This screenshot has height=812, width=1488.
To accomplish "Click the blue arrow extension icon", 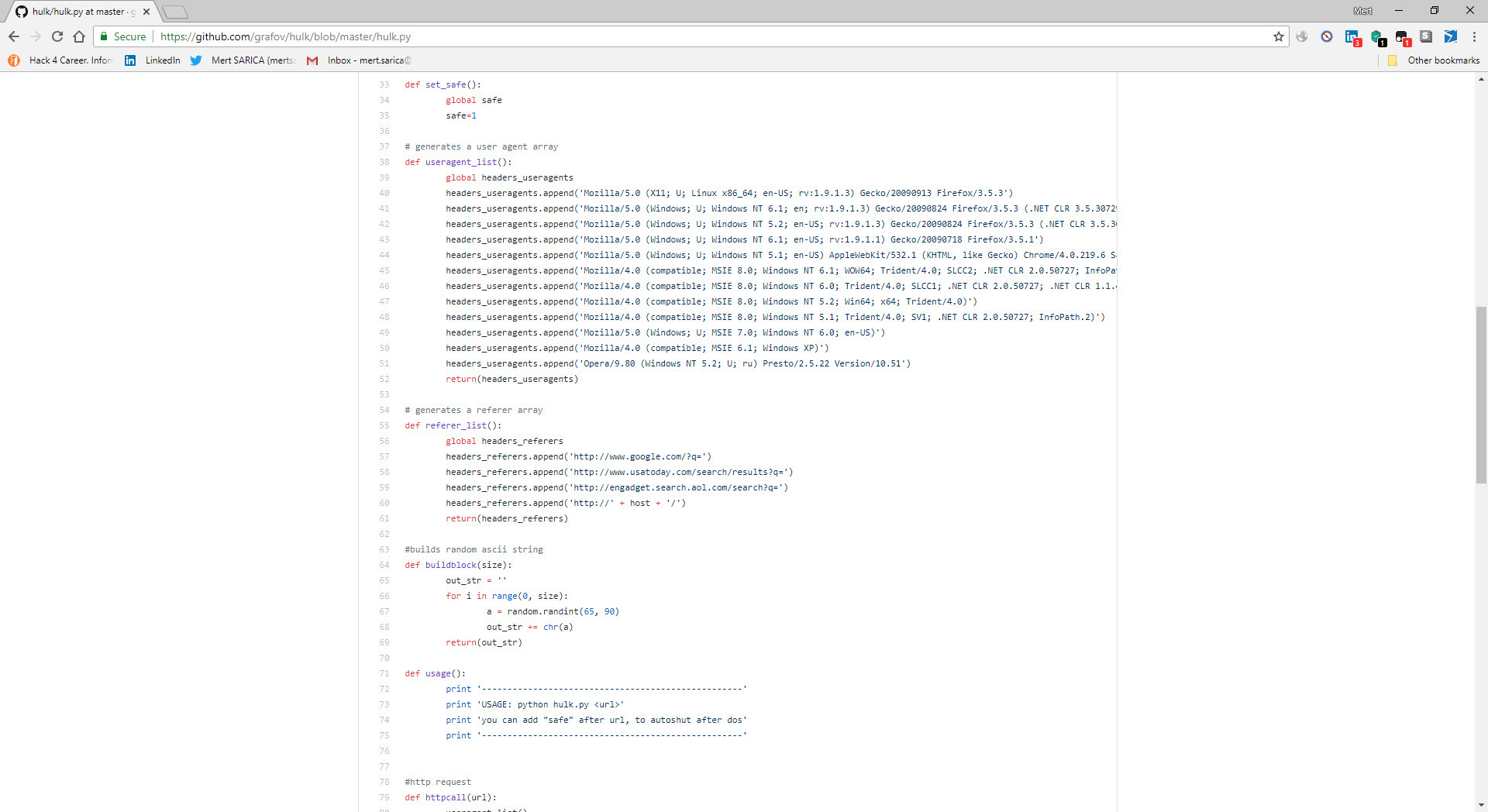I will pos(1451,36).
